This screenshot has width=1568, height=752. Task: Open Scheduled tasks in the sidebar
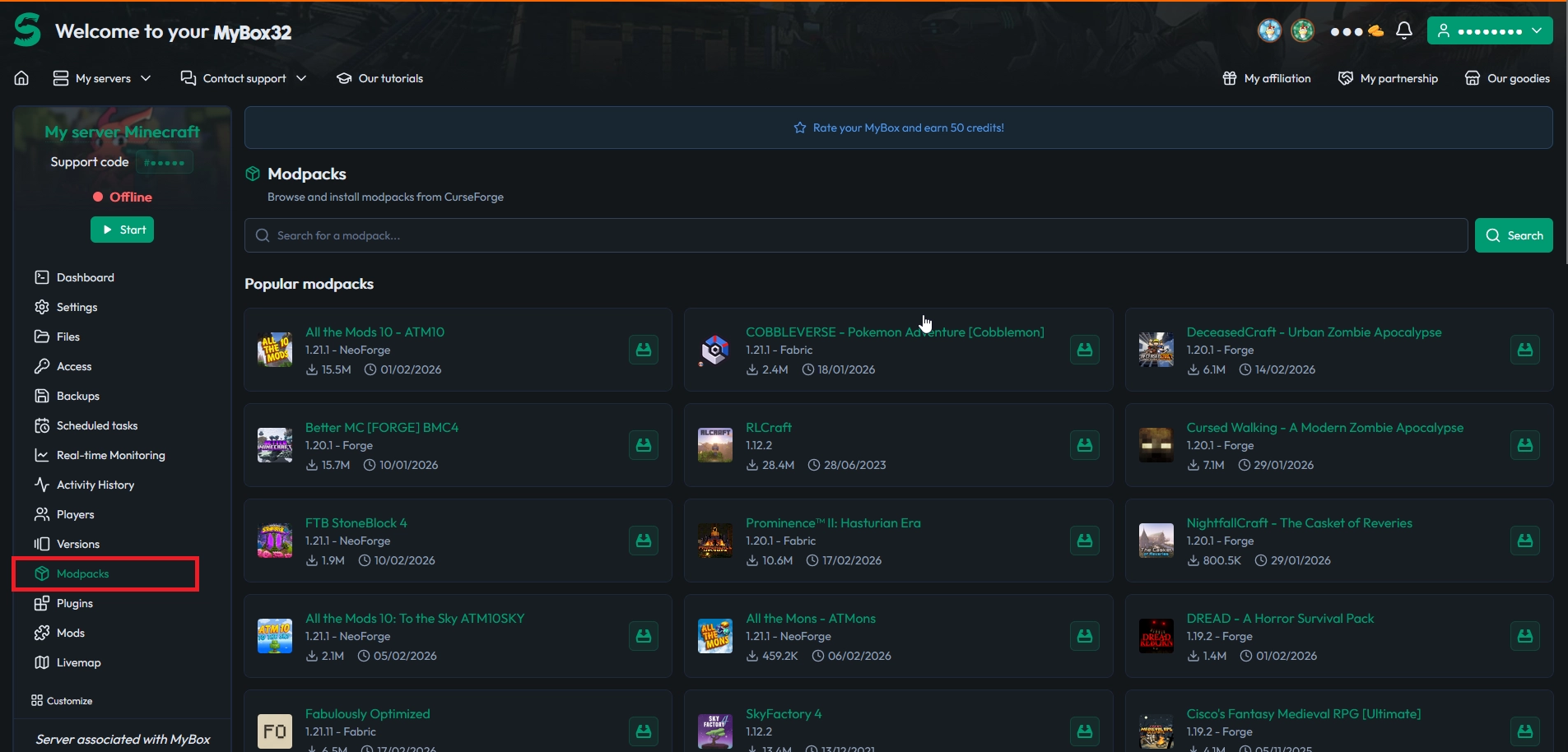pos(96,425)
